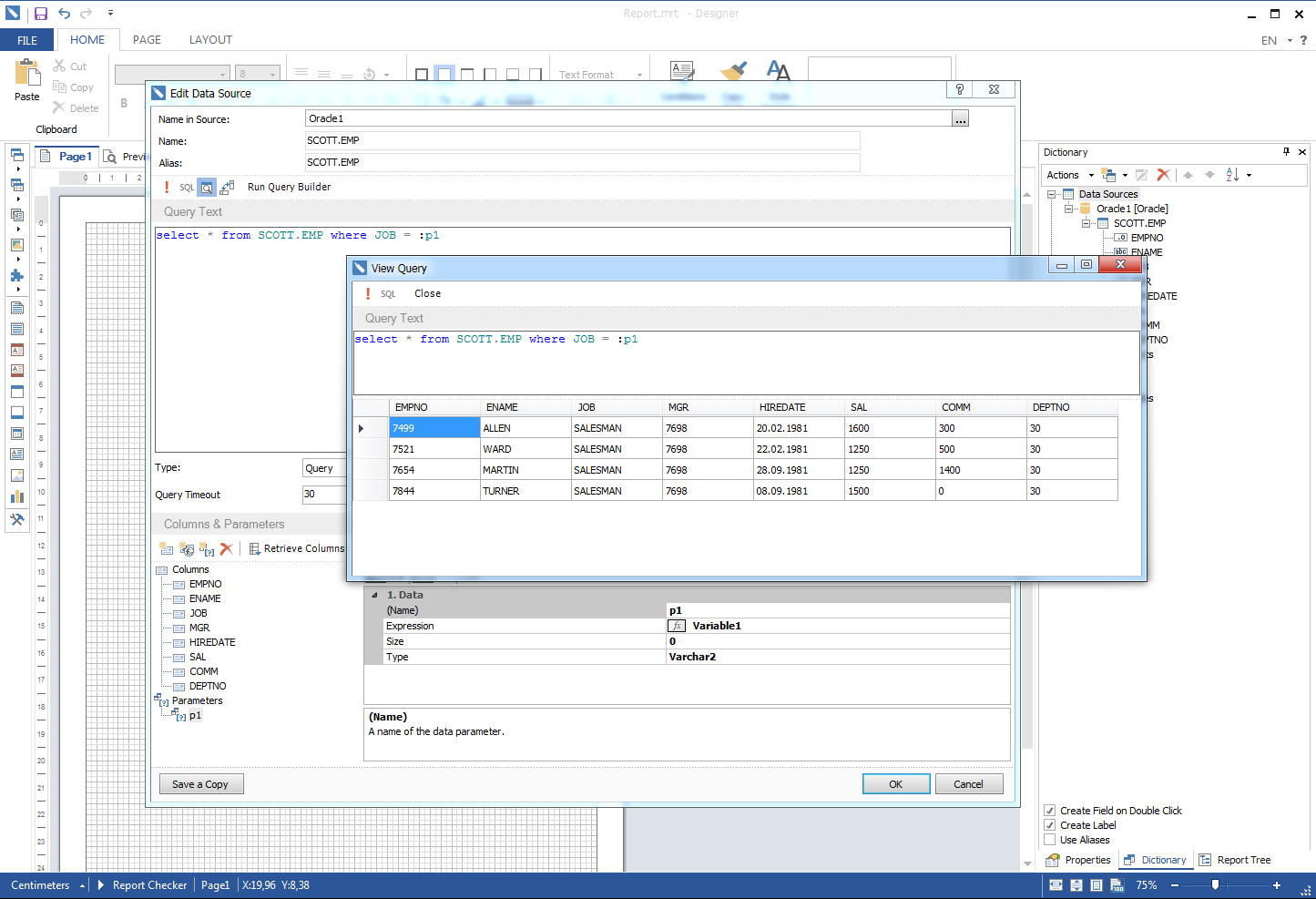Click the SQL icon in View Query window

pos(388,294)
